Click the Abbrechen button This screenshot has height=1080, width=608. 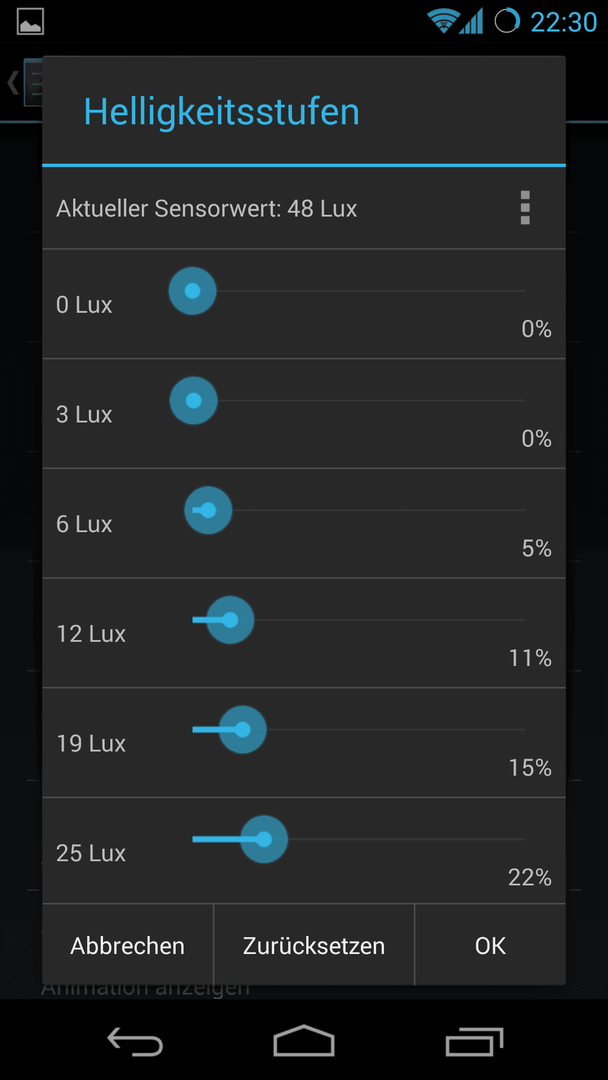pyautogui.click(x=127, y=945)
